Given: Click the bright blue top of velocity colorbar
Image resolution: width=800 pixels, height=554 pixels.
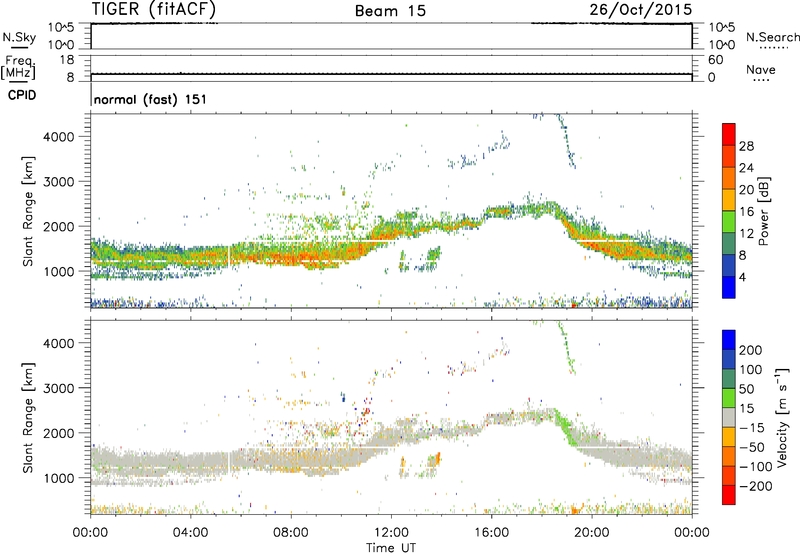Looking at the screenshot, I should tap(729, 340).
